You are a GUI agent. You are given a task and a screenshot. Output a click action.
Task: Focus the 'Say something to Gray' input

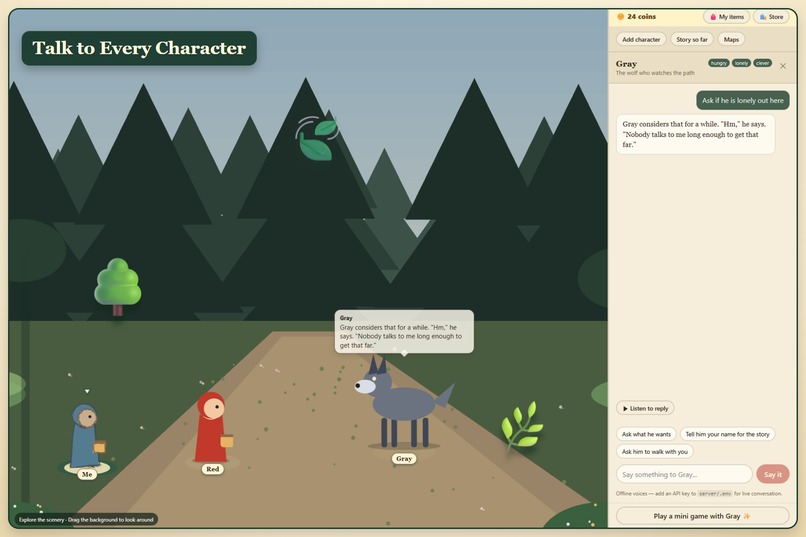click(684, 474)
